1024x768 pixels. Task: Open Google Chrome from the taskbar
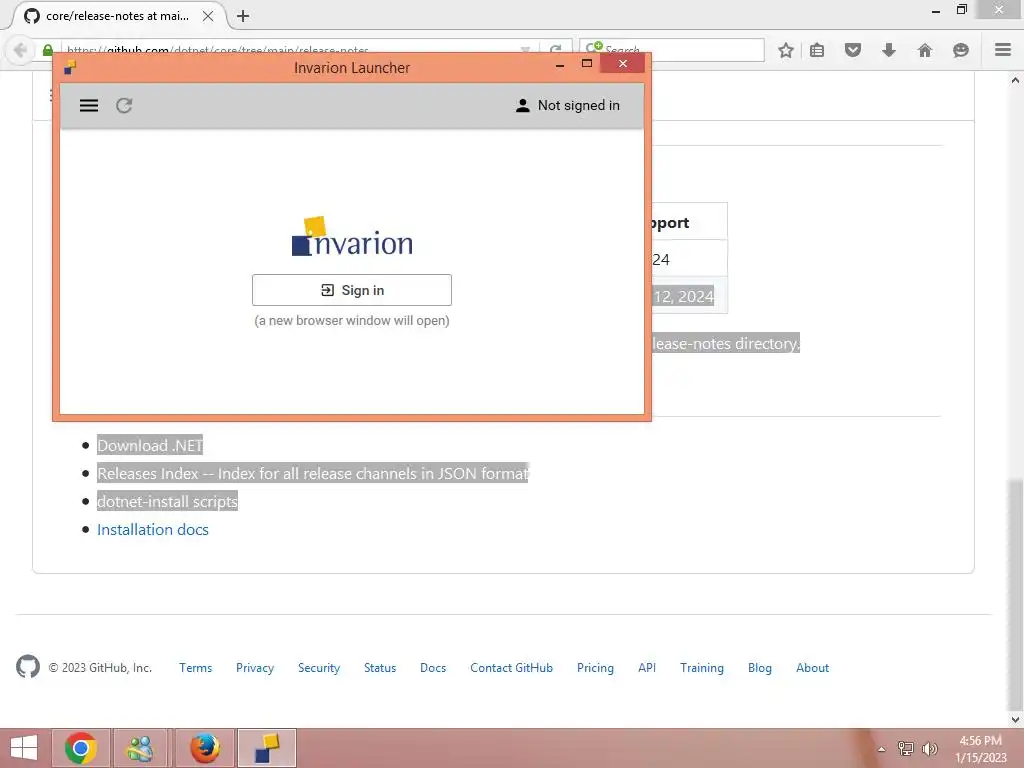point(81,748)
